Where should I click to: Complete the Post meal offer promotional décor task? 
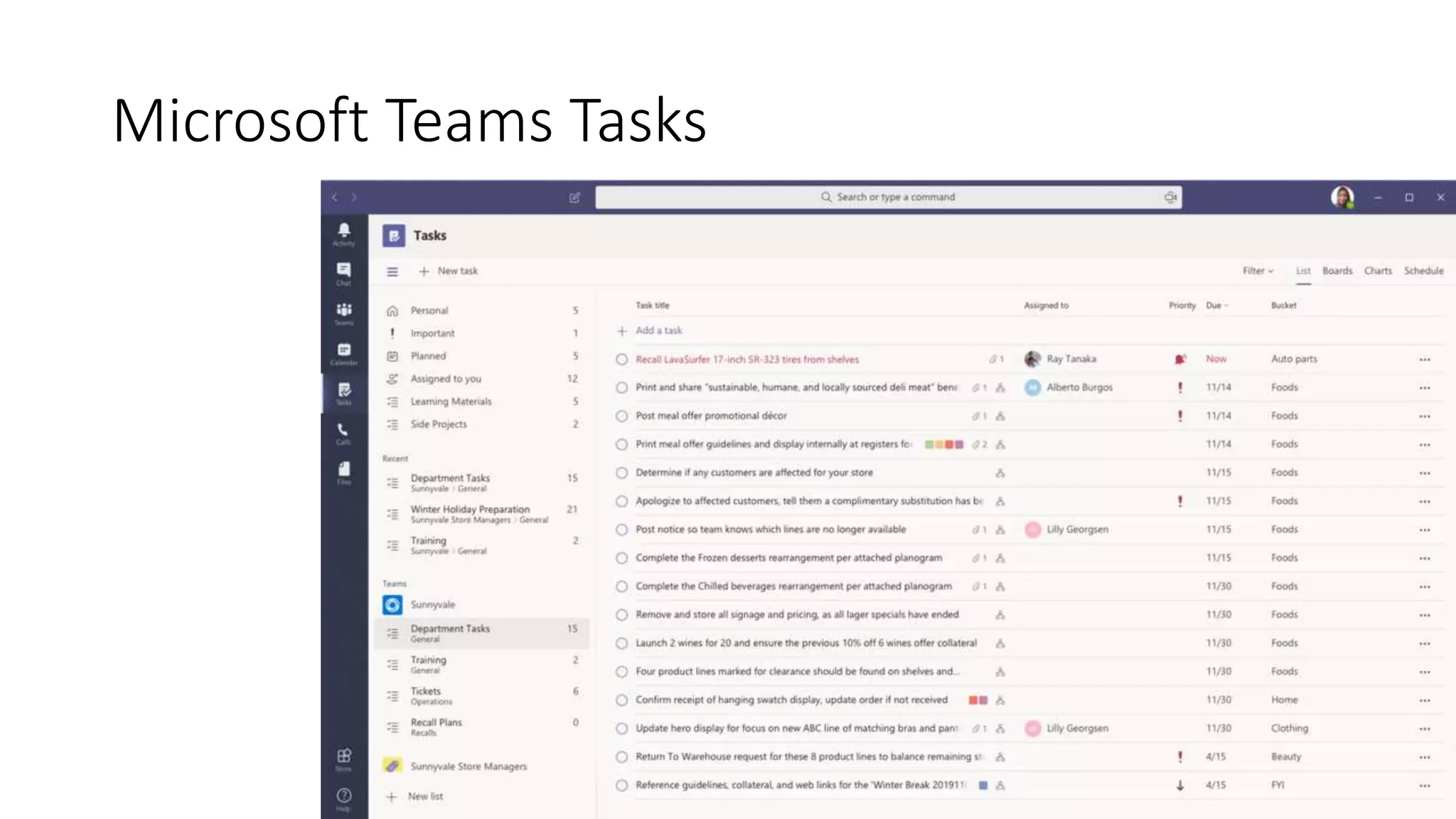click(x=621, y=417)
